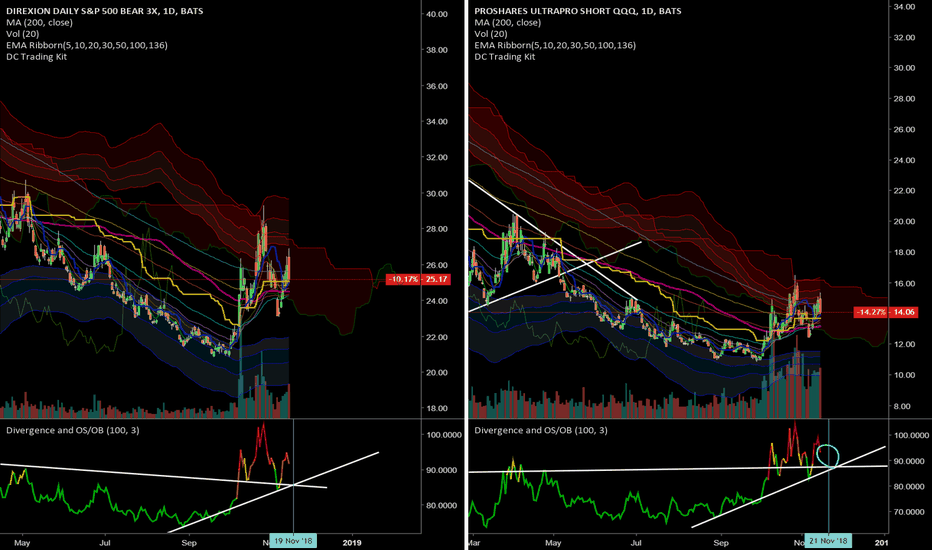Click the 90.0000 label on right indicator axis
The width and height of the screenshot is (932, 550).
tap(910, 461)
